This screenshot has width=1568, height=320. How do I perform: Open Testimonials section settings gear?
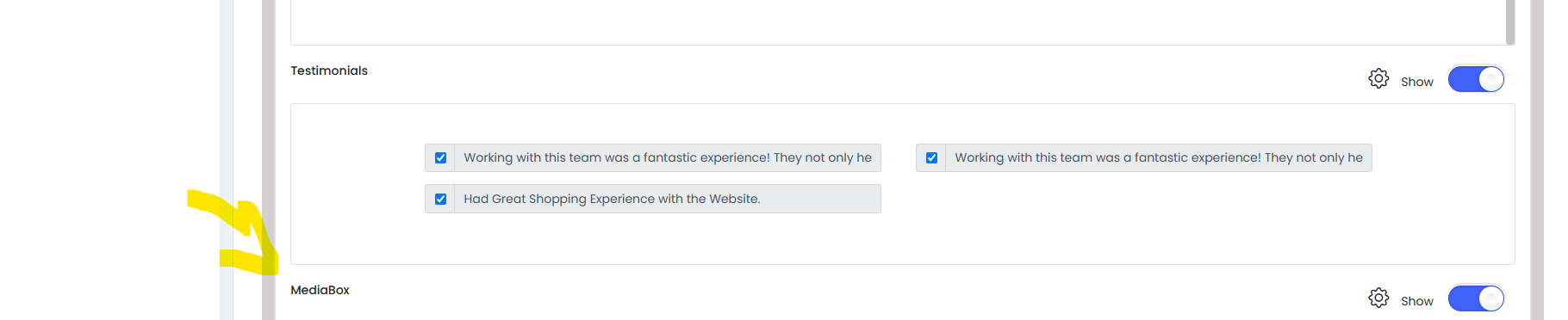(x=1378, y=78)
